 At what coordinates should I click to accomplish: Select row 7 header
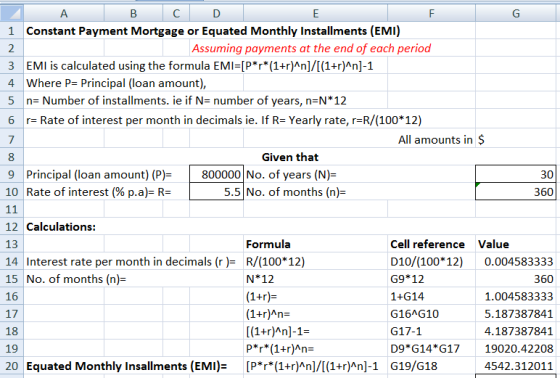tap(12, 139)
